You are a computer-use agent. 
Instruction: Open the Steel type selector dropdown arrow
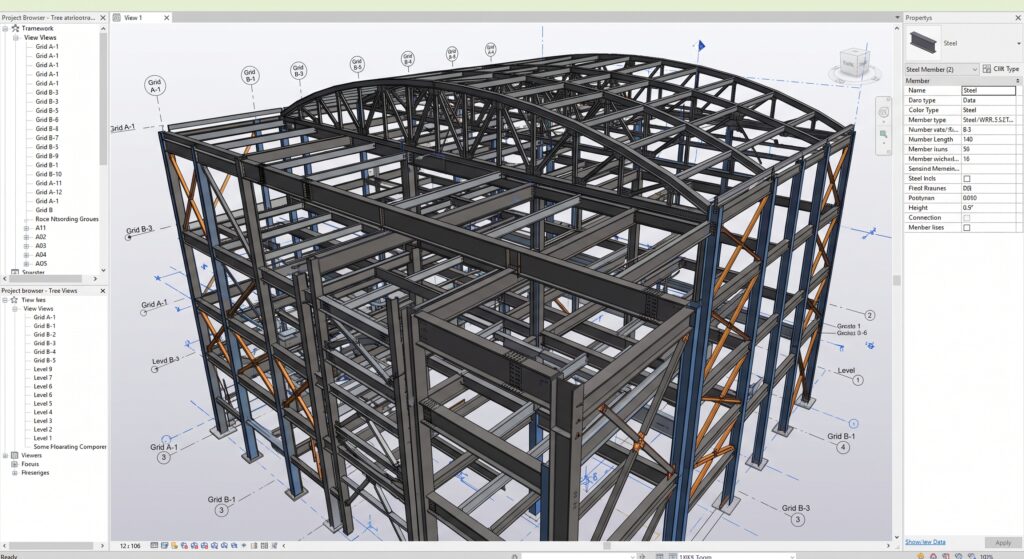(1018, 43)
